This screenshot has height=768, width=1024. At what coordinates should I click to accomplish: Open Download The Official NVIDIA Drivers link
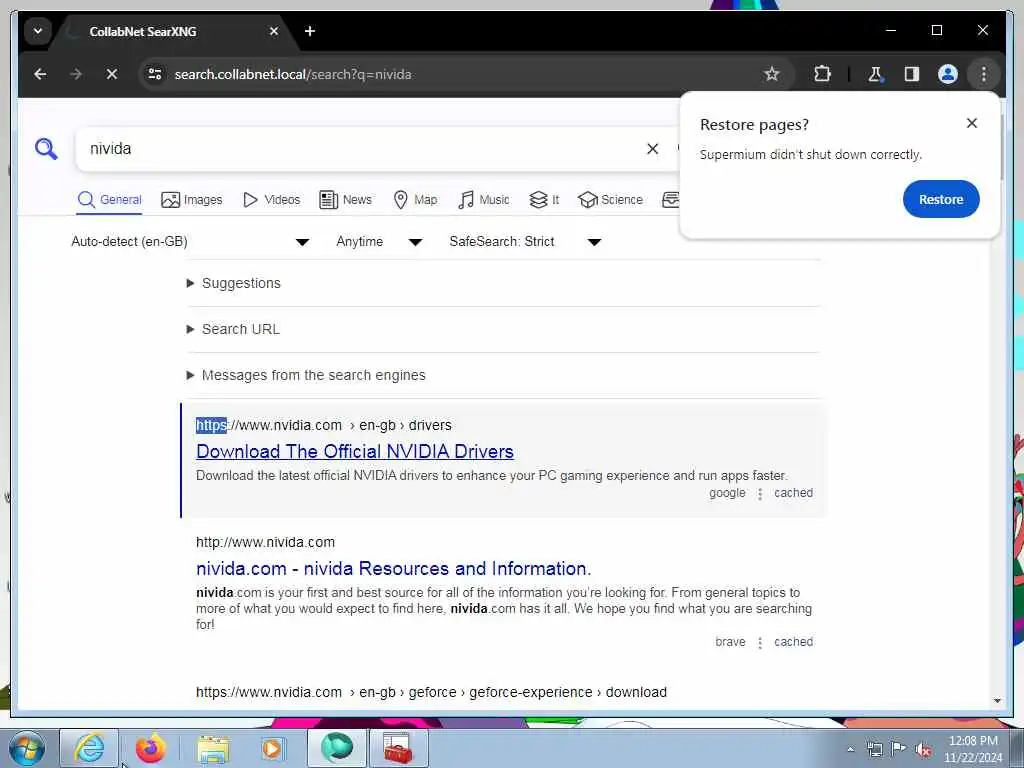point(355,452)
